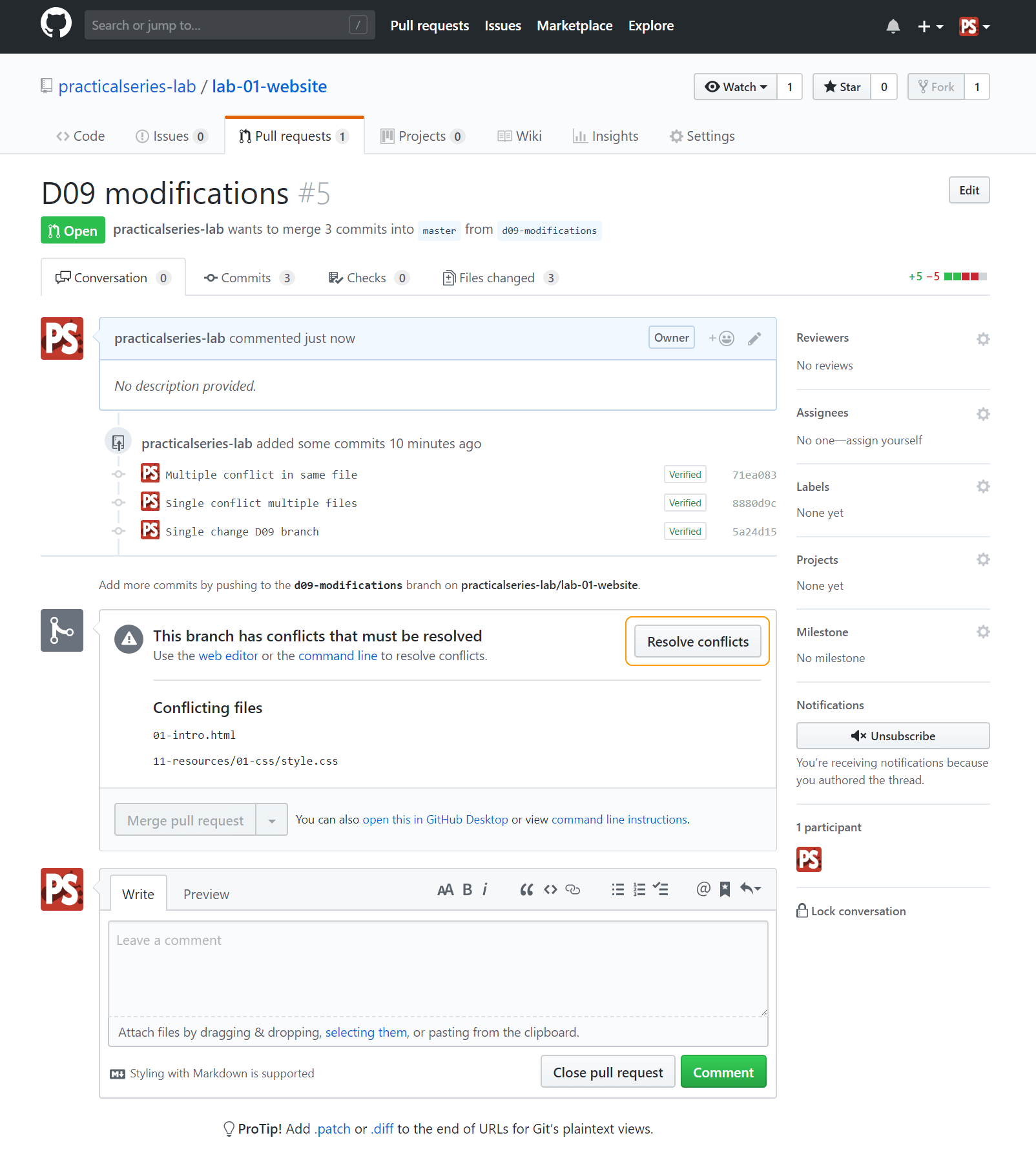Click the Resolve conflicts button
1036x1151 pixels.
point(698,641)
